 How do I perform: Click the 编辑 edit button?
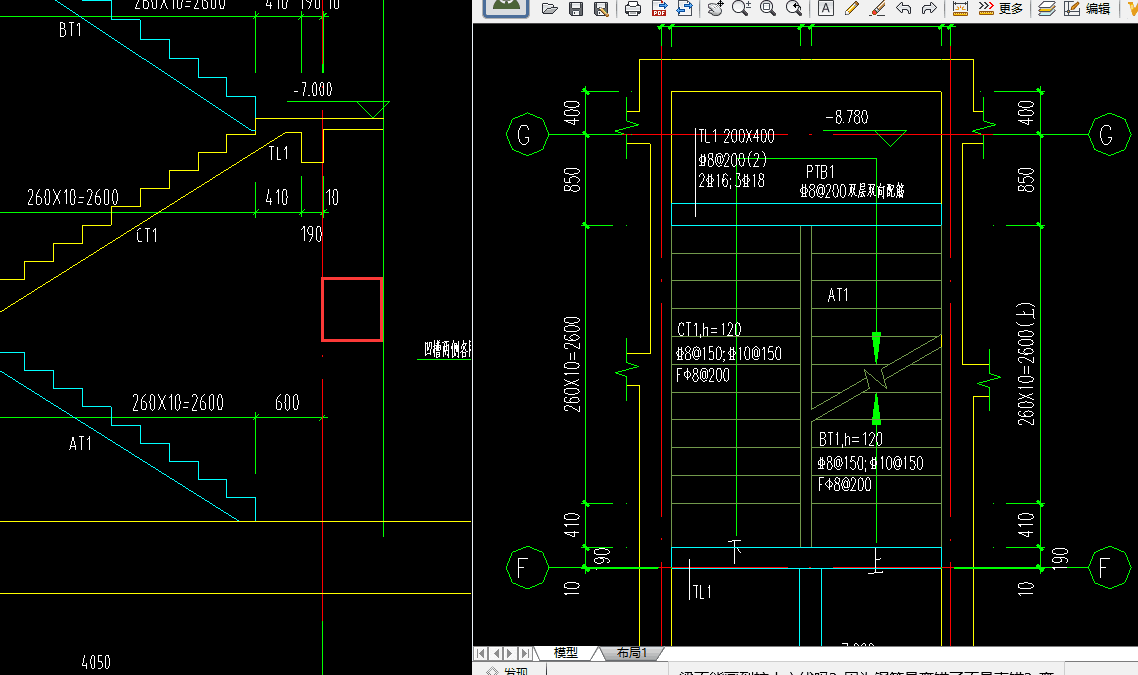coord(1086,9)
